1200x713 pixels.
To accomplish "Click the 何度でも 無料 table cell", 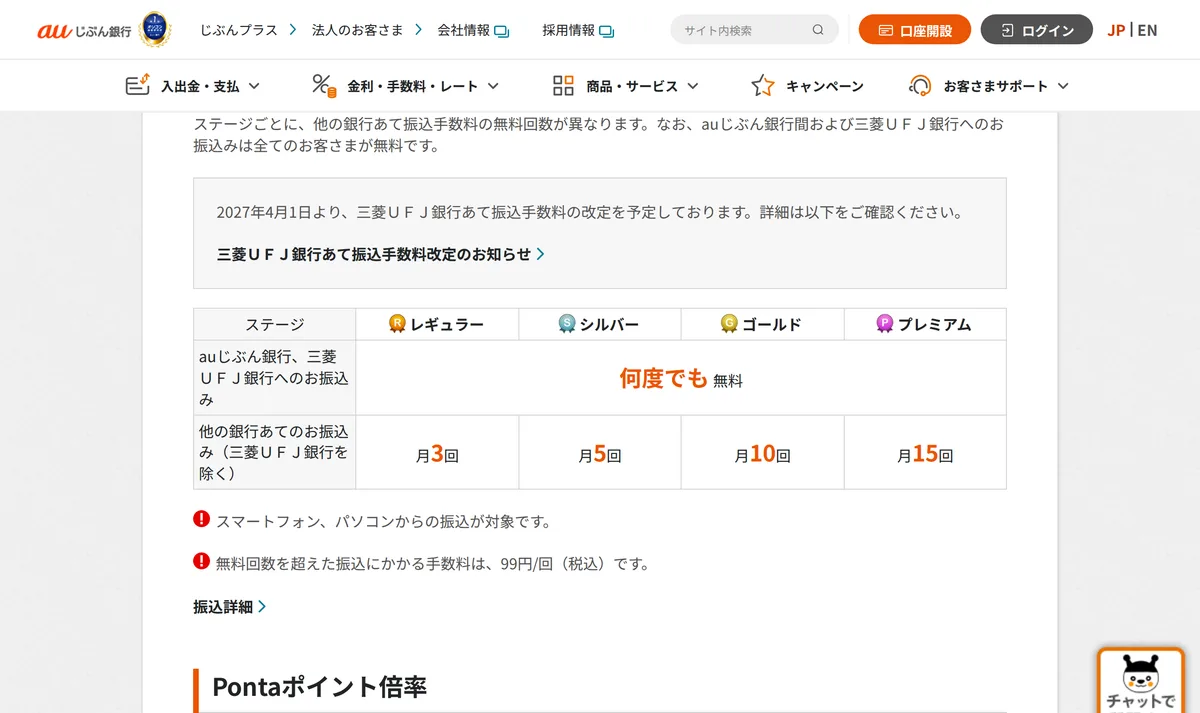I will click(x=681, y=378).
